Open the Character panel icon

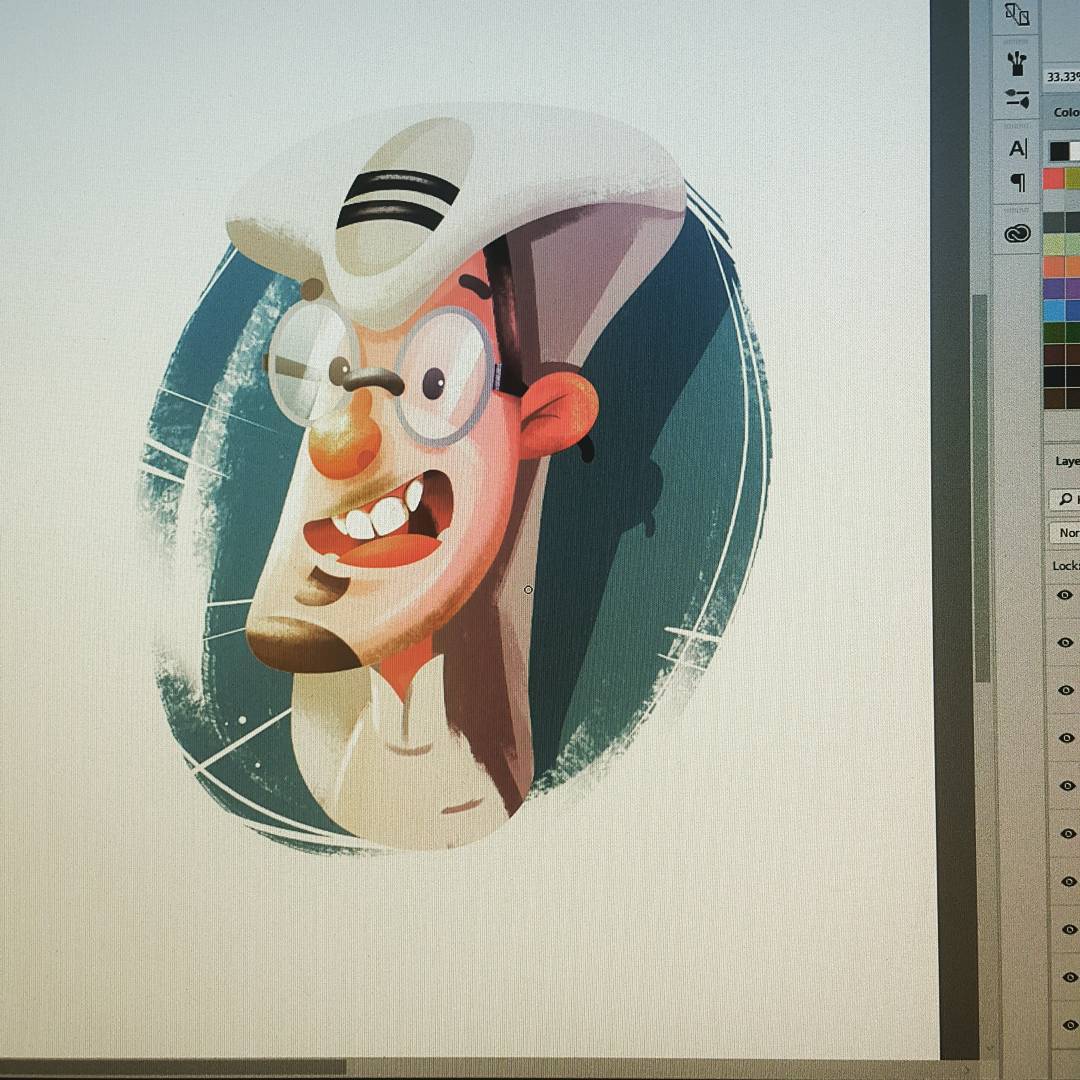[1017, 148]
